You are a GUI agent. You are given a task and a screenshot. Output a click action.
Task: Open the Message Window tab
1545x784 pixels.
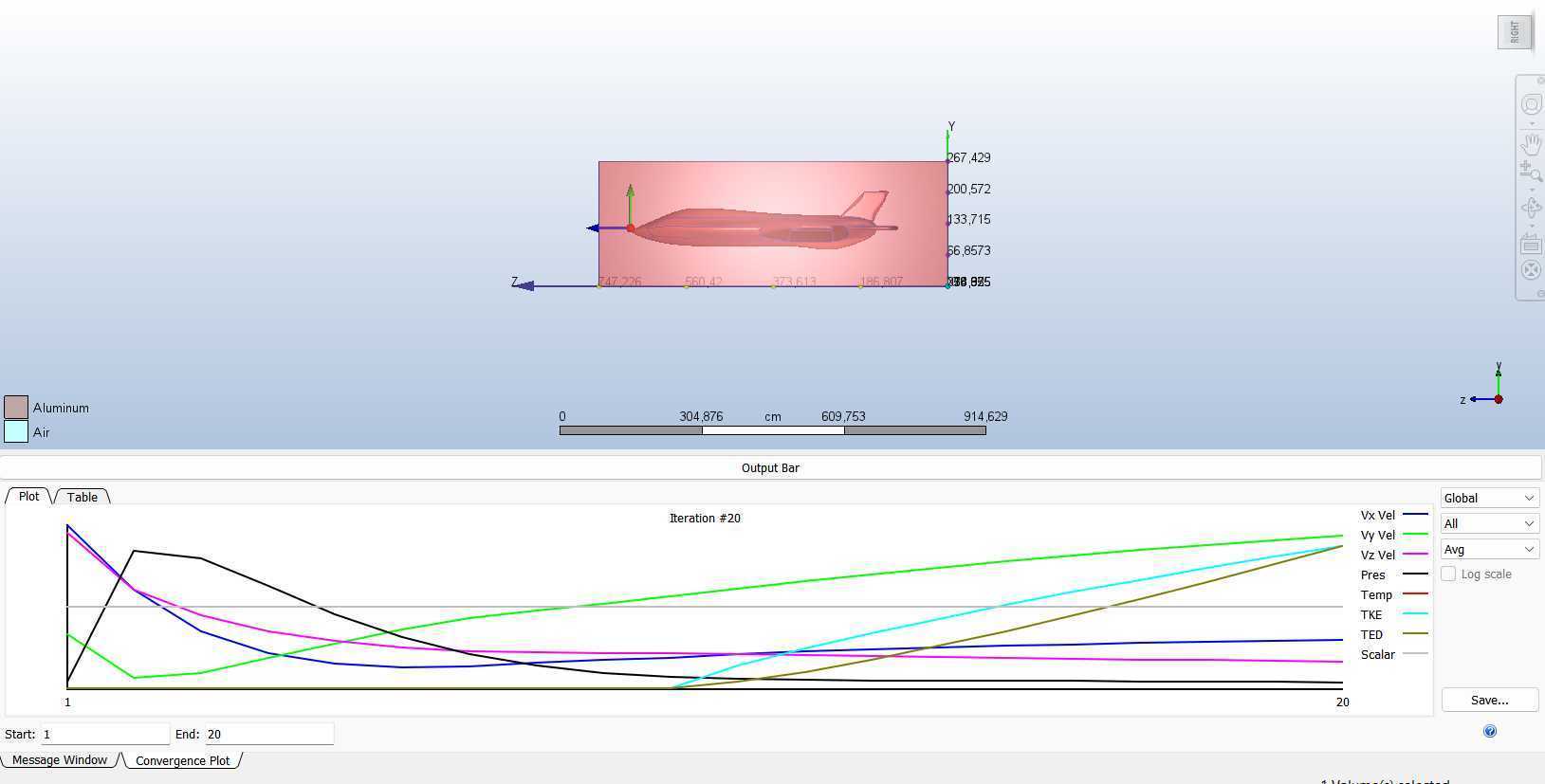60,759
